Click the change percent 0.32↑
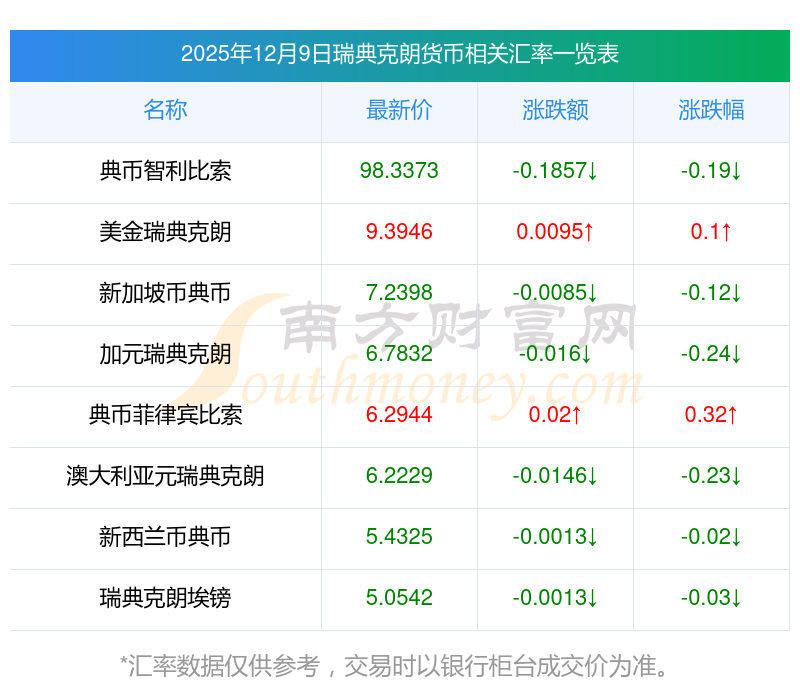 tap(711, 415)
